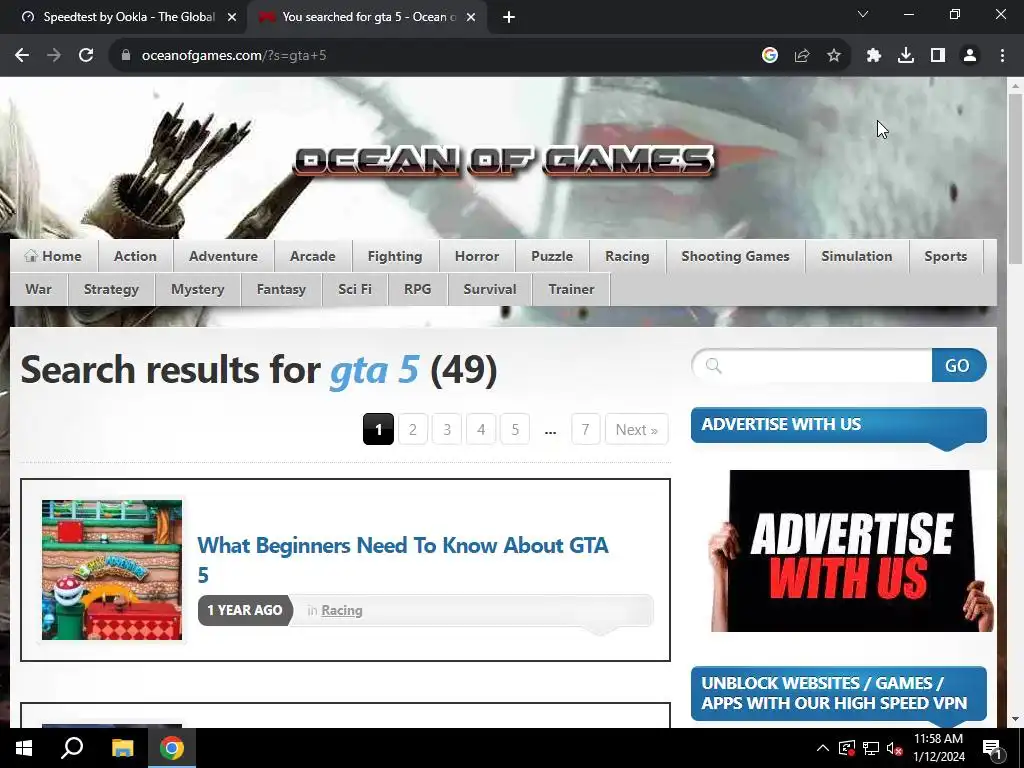Open the Arcade category
This screenshot has height=768, width=1024.
tap(313, 256)
